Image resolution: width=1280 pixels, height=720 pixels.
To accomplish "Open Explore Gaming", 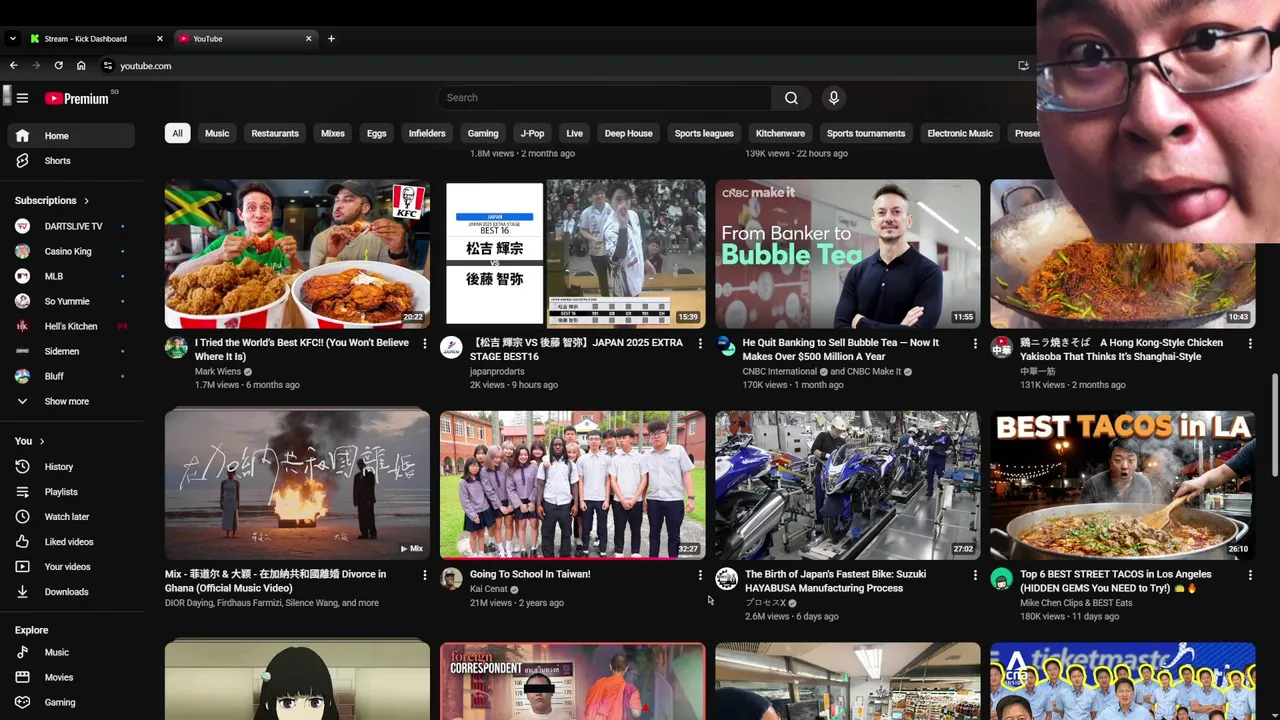I will 70,702.
